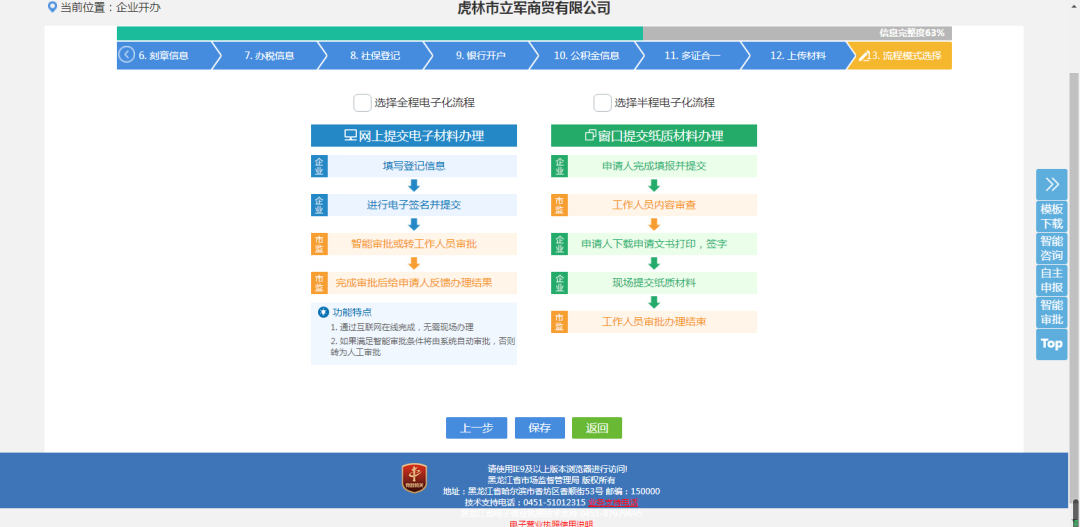Go to step 7 办税信息

pos(269,56)
